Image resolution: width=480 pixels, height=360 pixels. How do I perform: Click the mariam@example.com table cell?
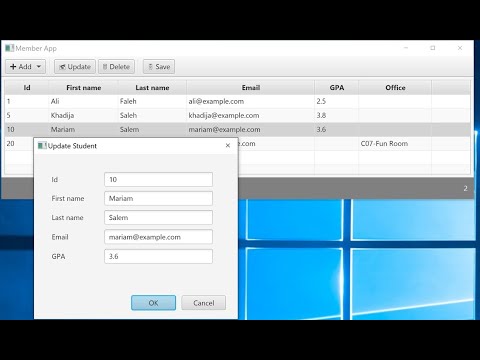(x=250, y=129)
